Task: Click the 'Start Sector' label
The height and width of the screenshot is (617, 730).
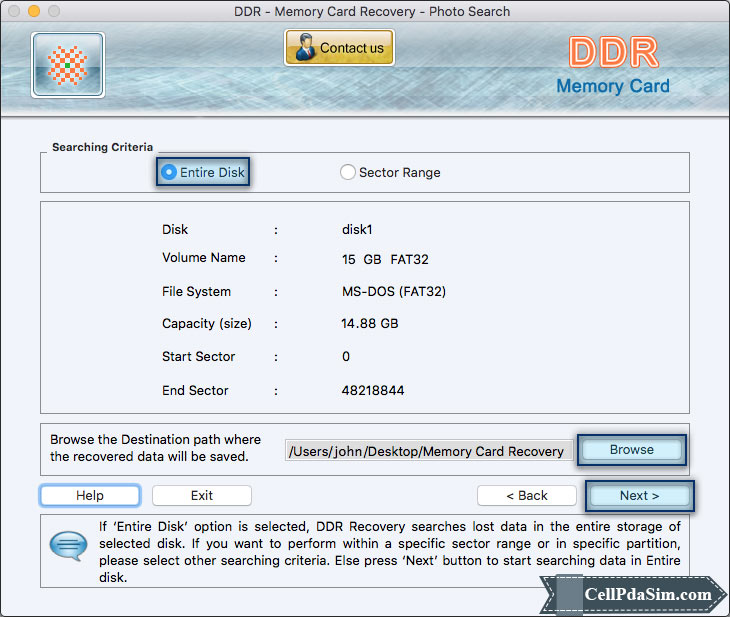Action: point(198,357)
